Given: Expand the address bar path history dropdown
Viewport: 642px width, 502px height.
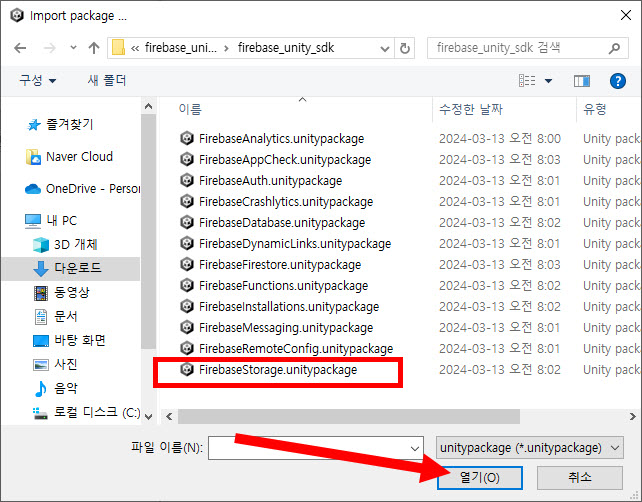Looking at the screenshot, I should point(384,49).
